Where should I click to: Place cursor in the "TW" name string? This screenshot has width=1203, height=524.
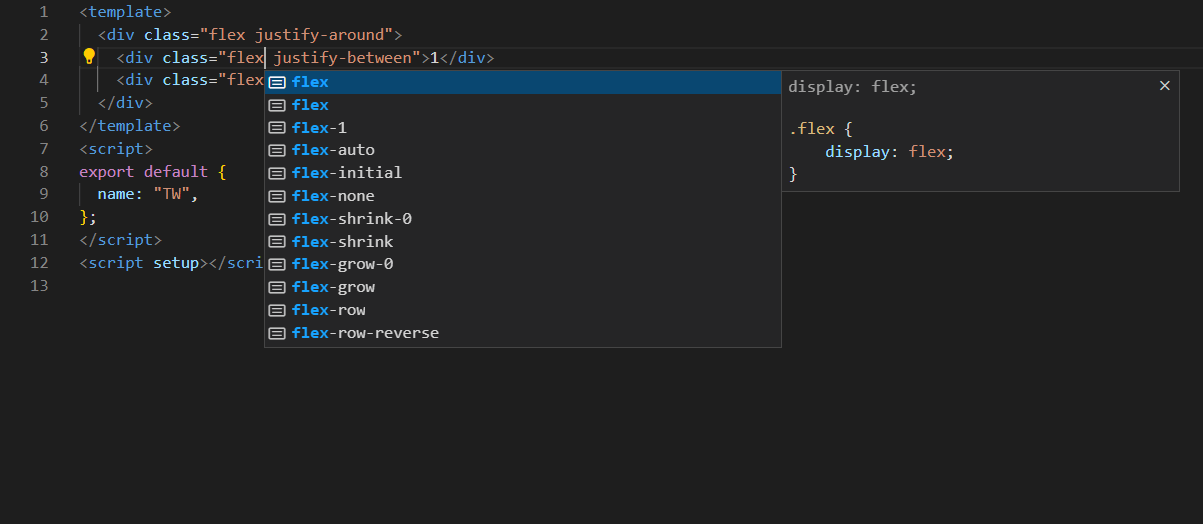[x=172, y=194]
